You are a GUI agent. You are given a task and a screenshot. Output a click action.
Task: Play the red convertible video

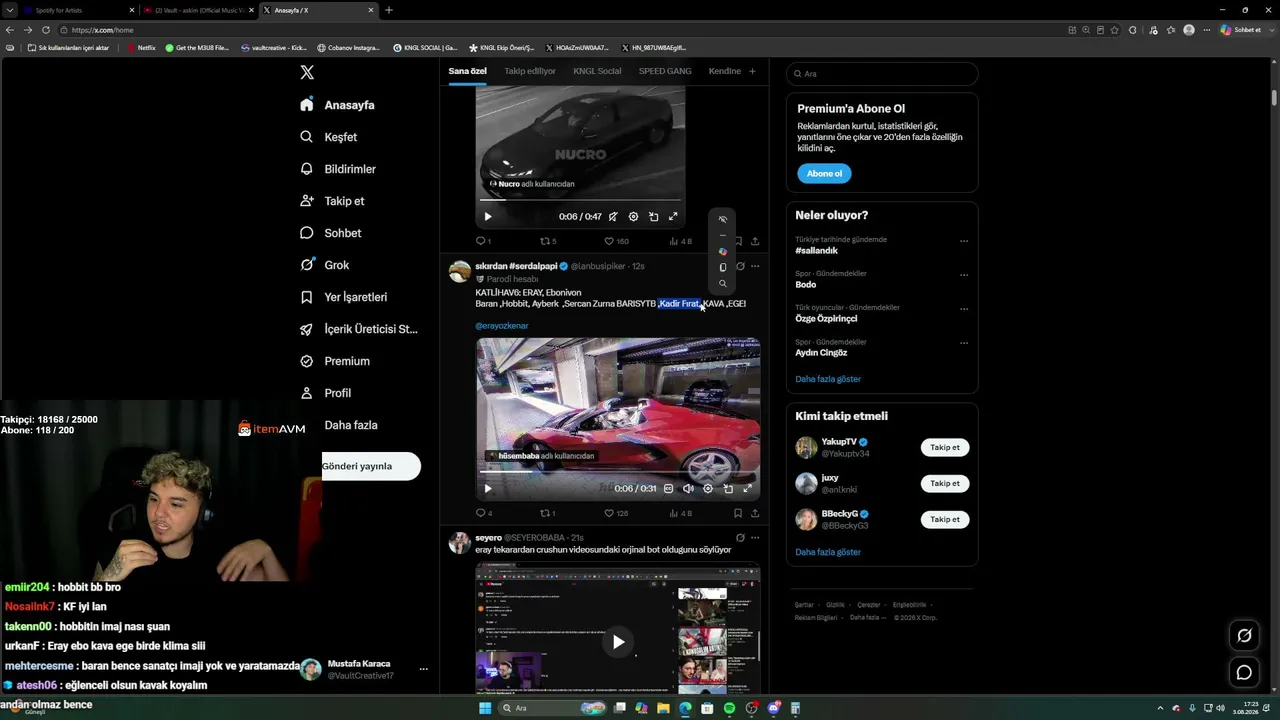click(488, 488)
